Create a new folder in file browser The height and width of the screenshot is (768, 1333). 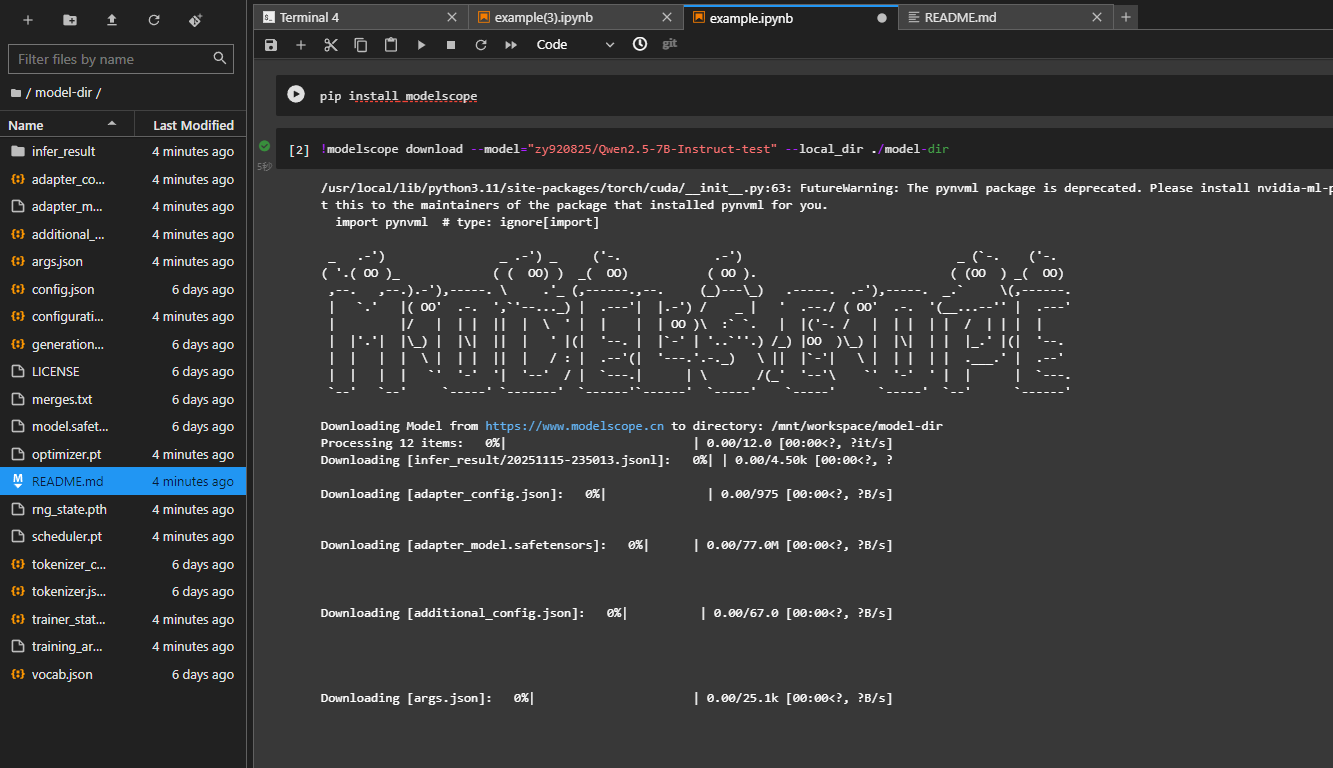[70, 20]
